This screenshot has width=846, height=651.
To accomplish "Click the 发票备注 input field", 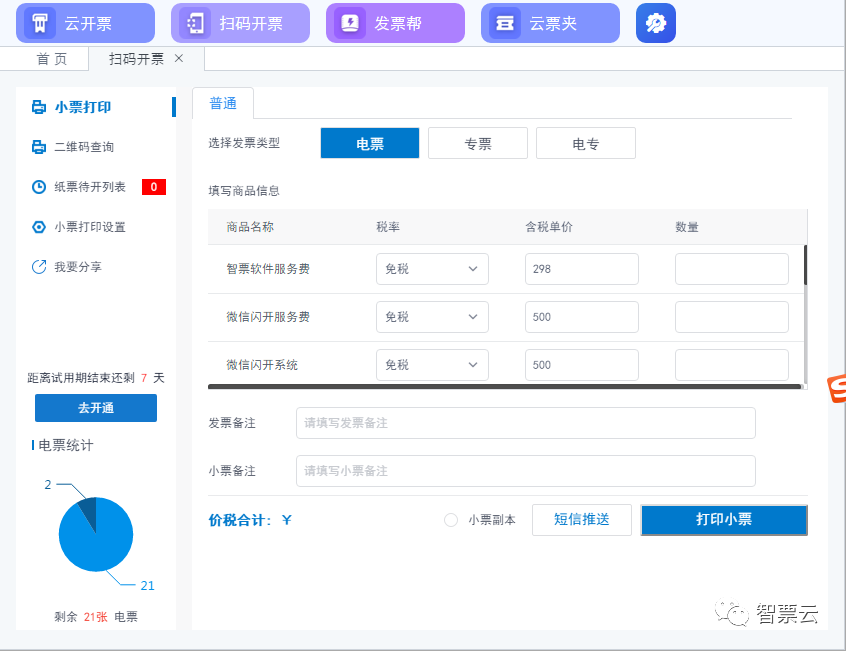I will [526, 423].
